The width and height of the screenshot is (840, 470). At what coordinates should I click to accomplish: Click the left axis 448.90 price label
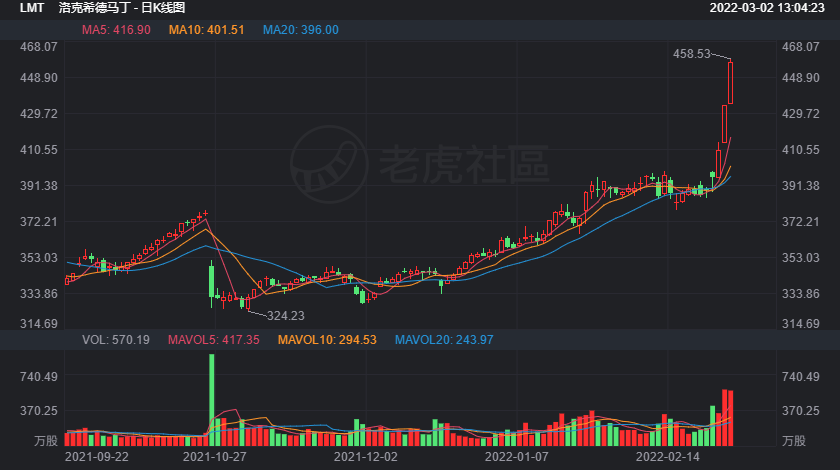pos(39,78)
